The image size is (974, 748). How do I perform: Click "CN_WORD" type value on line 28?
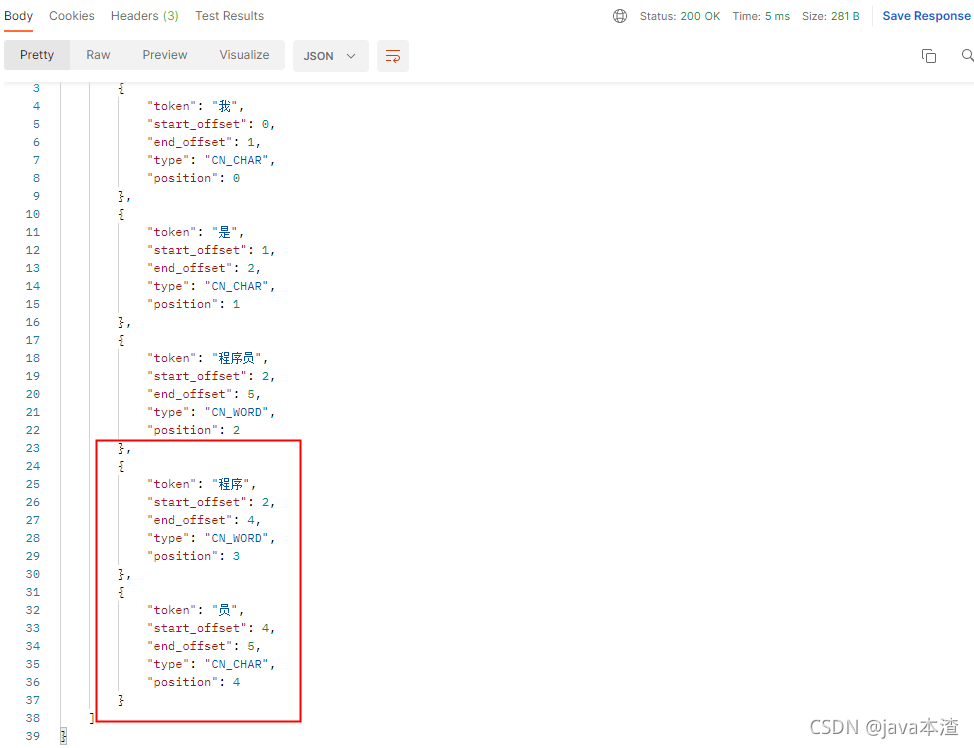pos(237,539)
